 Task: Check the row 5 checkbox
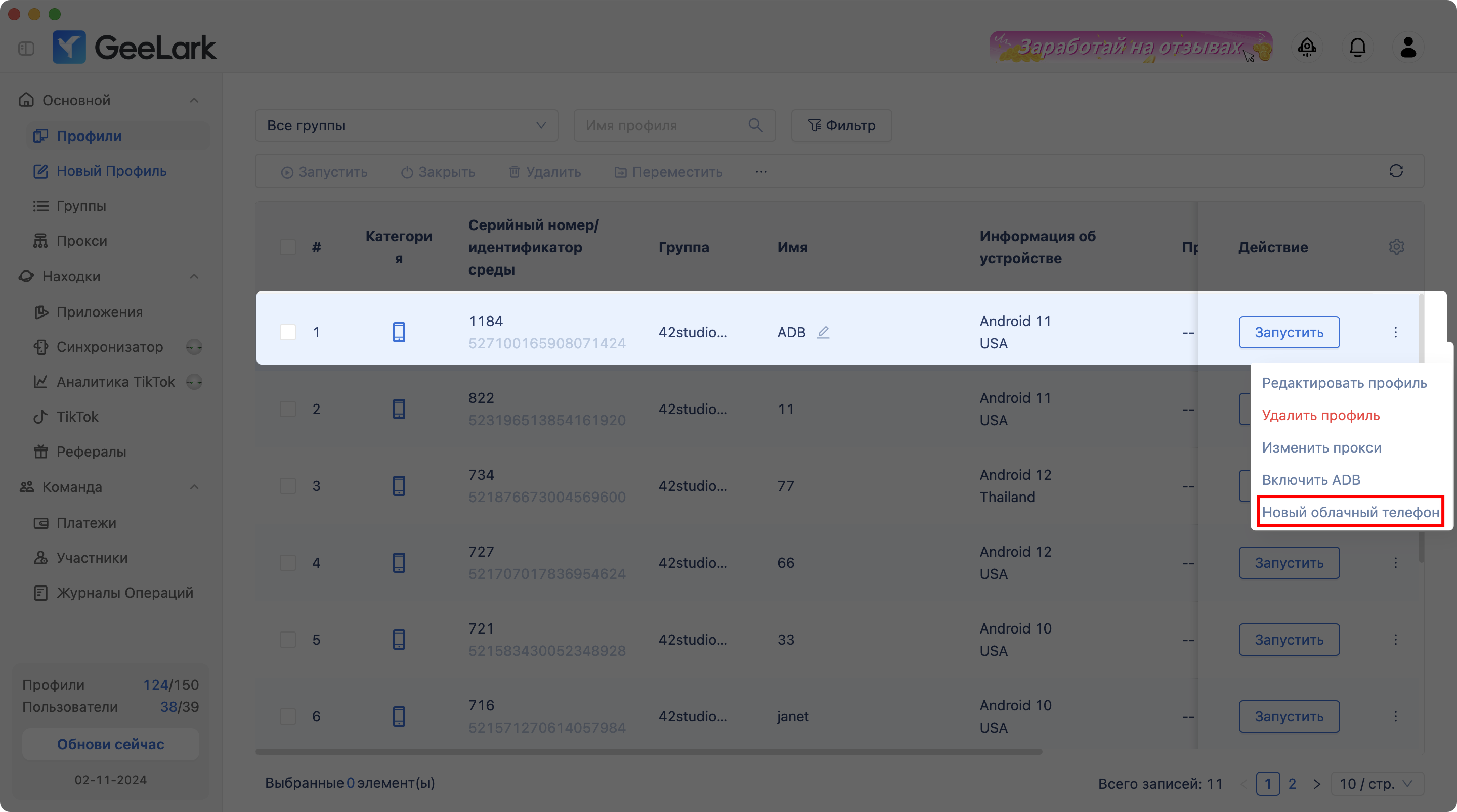pos(288,640)
